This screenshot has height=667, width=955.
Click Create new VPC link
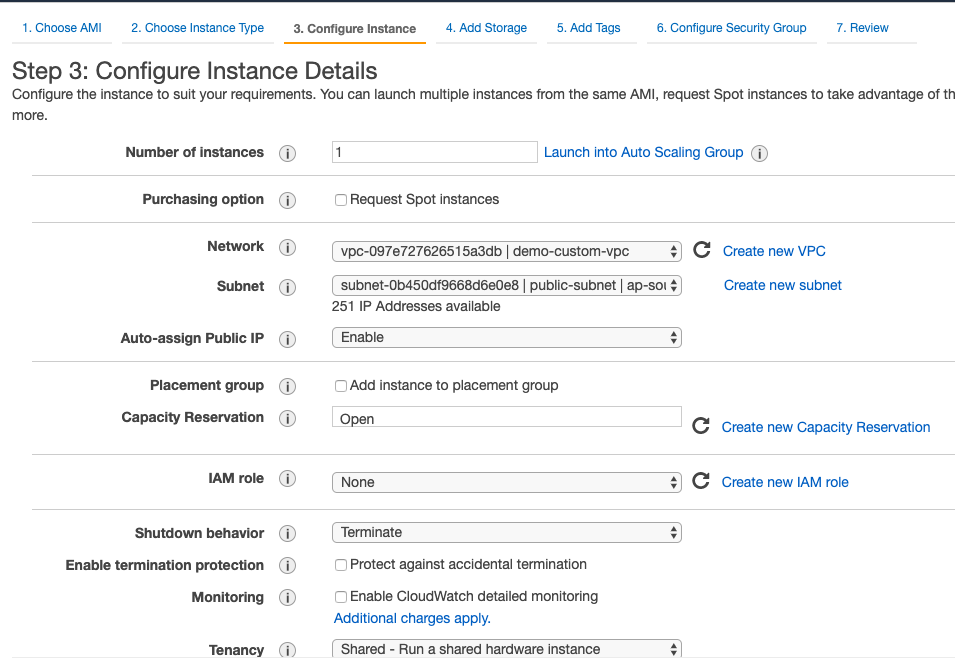point(774,251)
